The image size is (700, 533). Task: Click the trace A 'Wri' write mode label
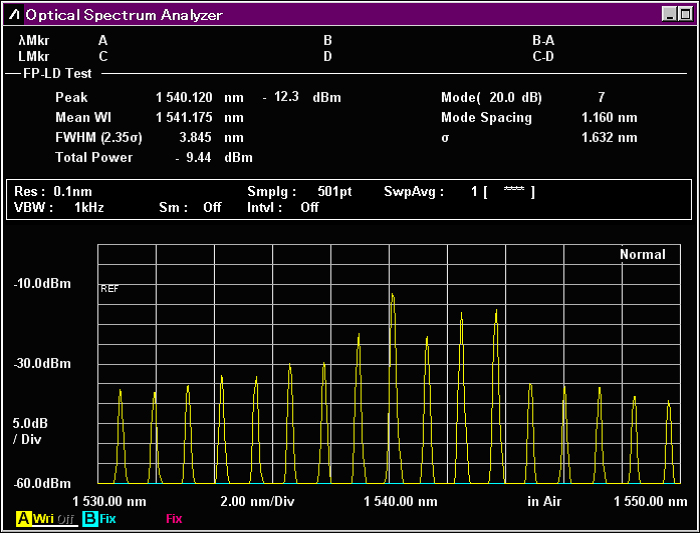(43, 519)
